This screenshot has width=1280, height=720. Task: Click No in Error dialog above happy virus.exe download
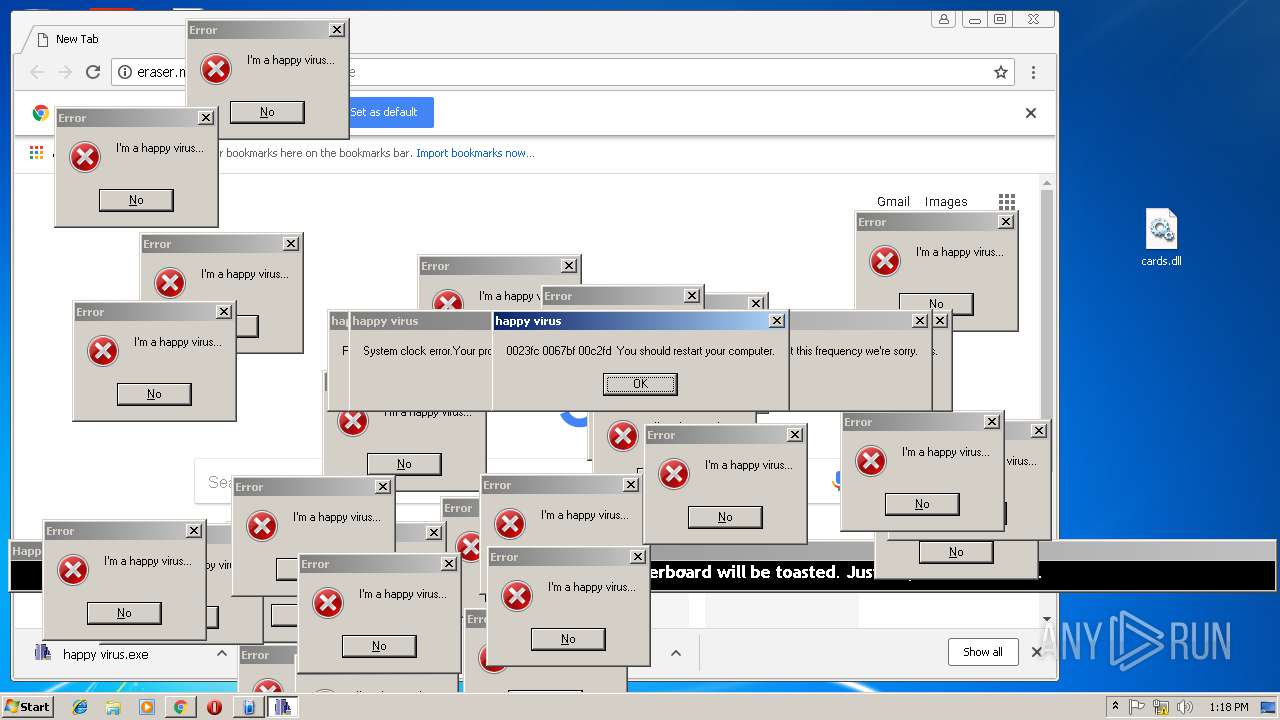tap(124, 613)
